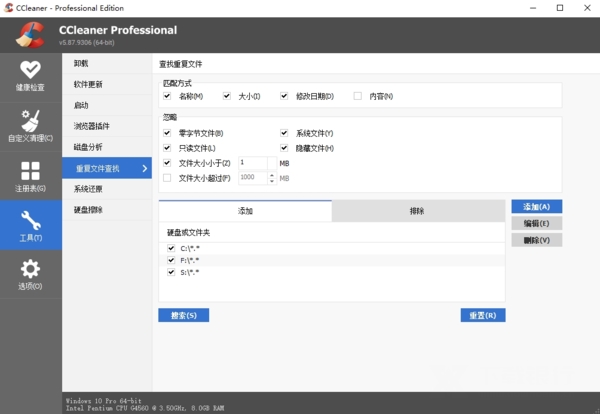The height and width of the screenshot is (414, 600).
Task: Start search with 搜索(S) button
Action: (184, 315)
